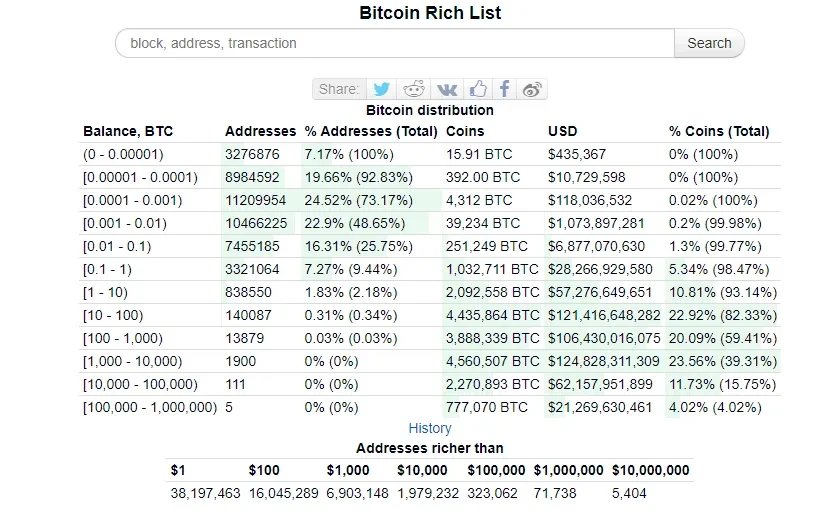Share the page on Facebook
The width and height of the screenshot is (824, 520).
[505, 89]
